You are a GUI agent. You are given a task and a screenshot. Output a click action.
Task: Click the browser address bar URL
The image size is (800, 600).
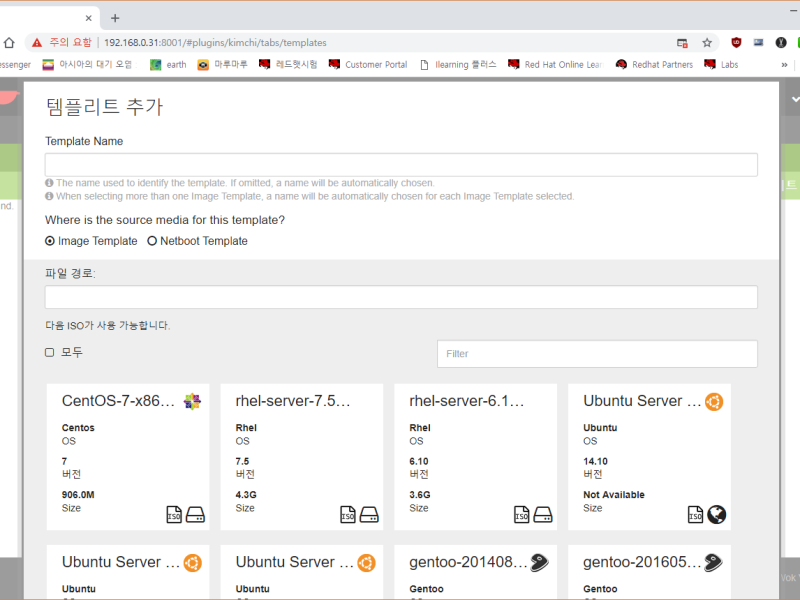(215, 43)
